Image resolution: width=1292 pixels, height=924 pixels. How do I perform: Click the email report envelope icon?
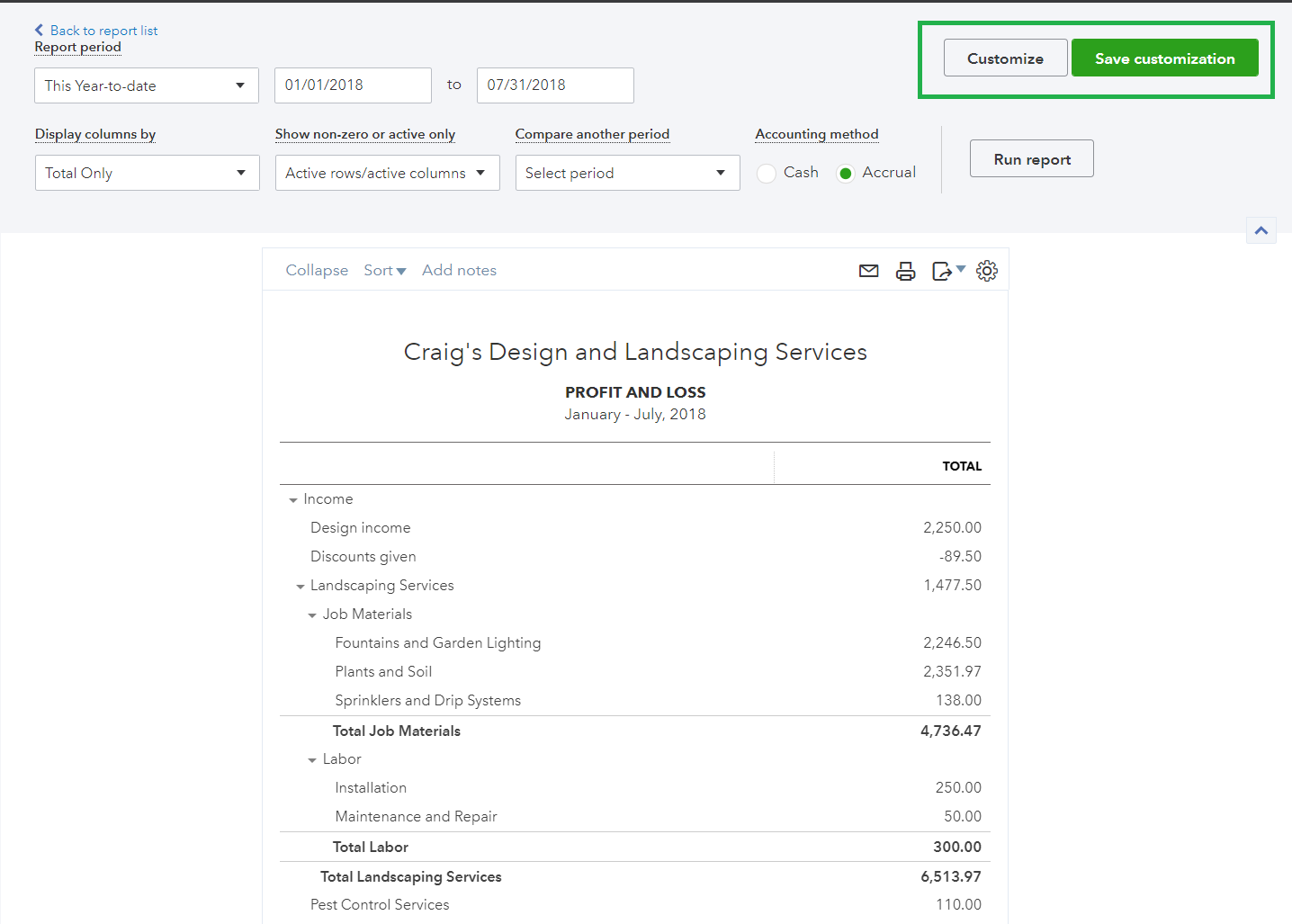coord(868,271)
